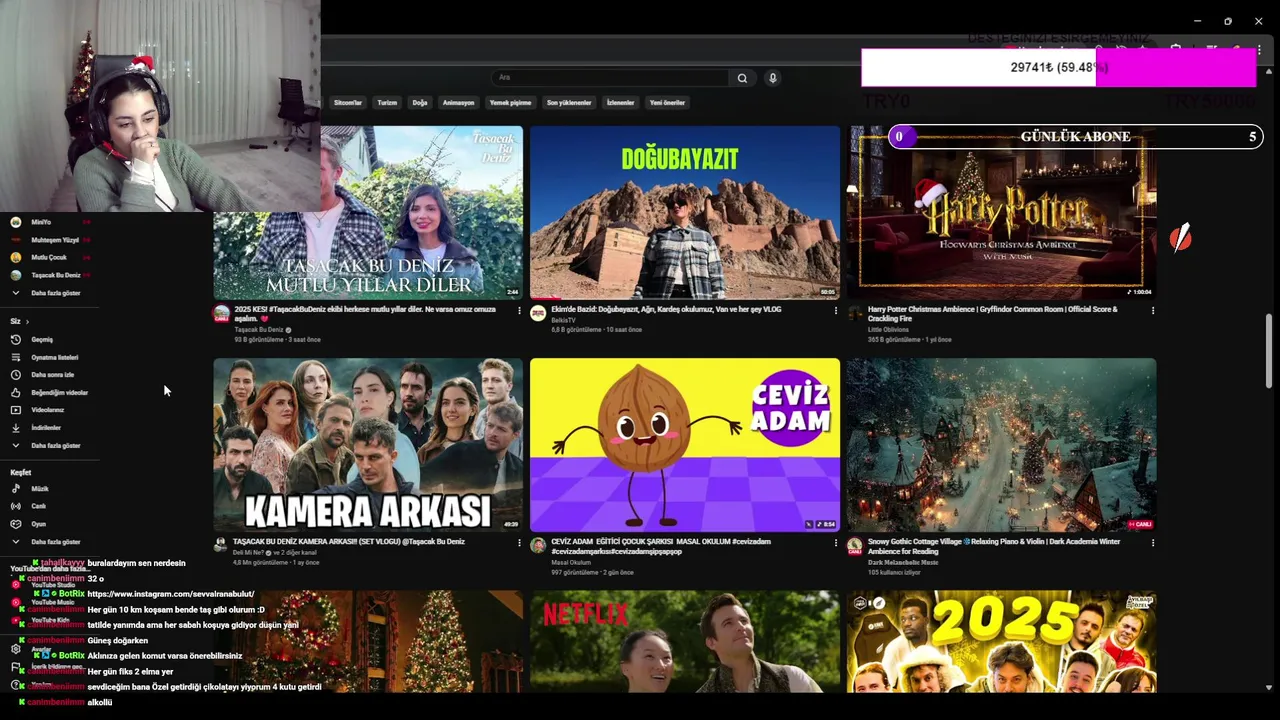Open Oynatma listeleri playlists icon
The width and height of the screenshot is (1280, 720).
point(16,357)
